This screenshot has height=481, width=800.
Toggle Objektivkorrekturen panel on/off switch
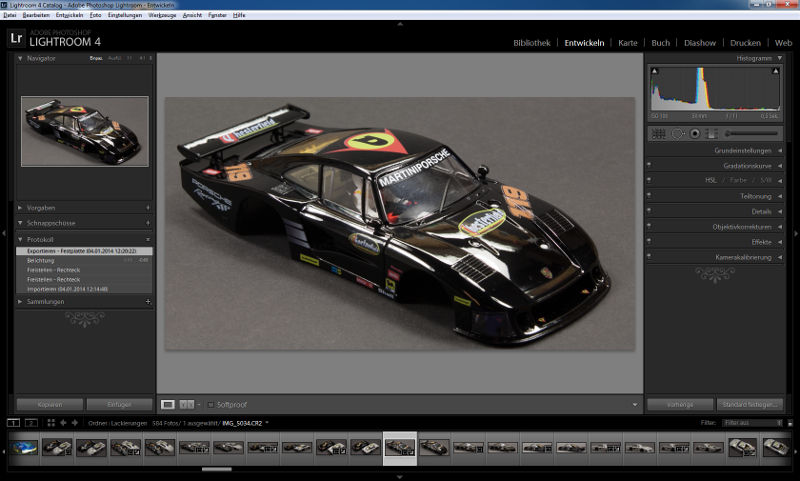pos(649,225)
